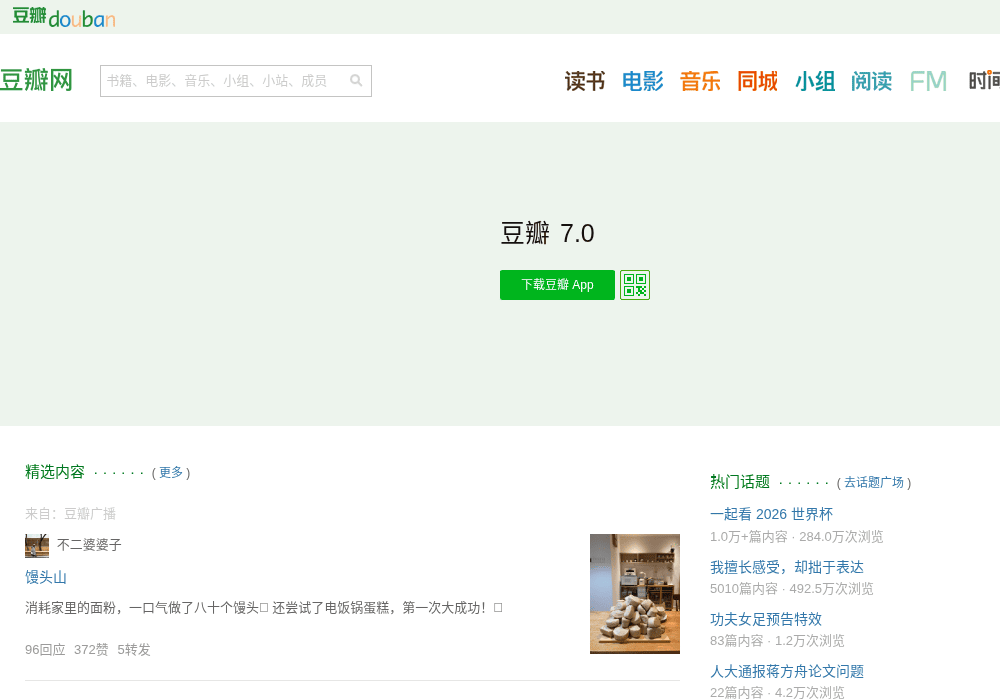Click the 来自：豆瓣广播 source label
This screenshot has height=700, width=1000.
(x=70, y=514)
